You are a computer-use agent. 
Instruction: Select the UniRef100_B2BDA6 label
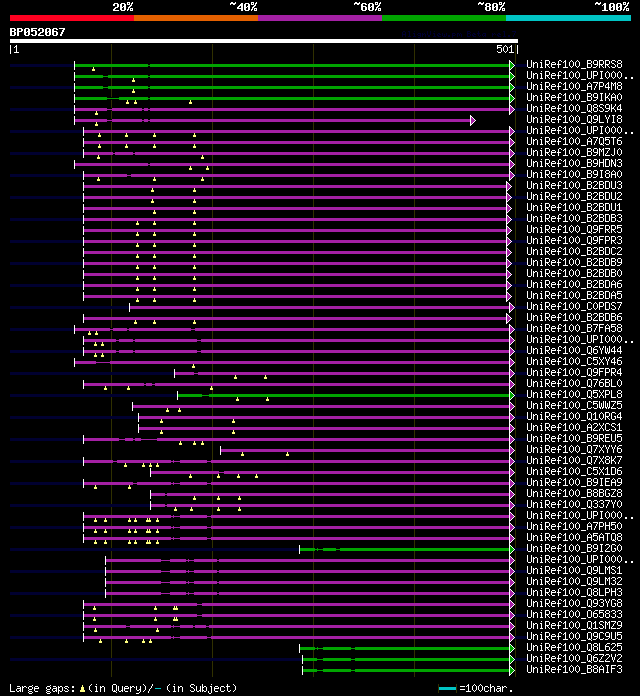(x=574, y=285)
